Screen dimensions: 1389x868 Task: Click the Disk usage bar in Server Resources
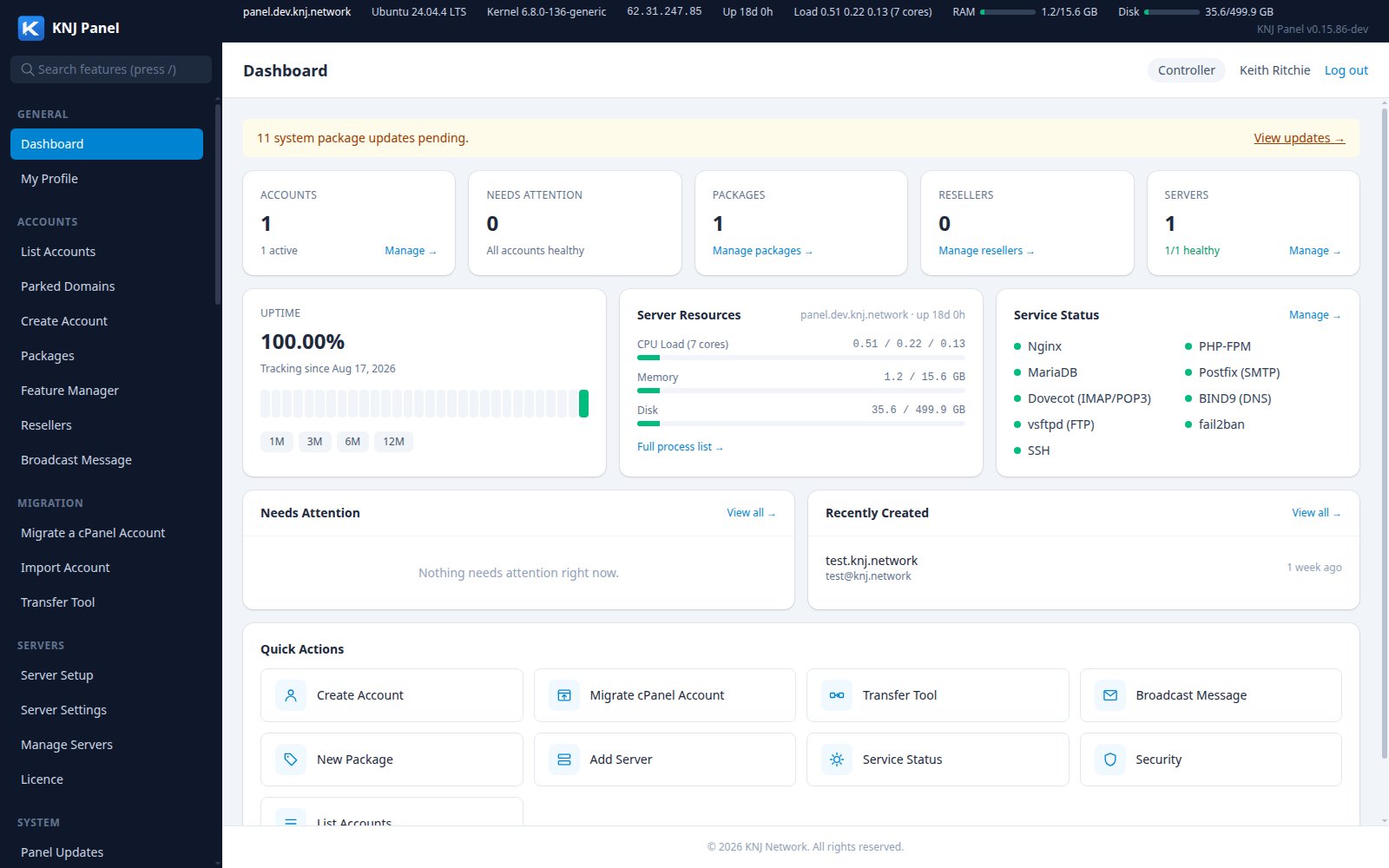pyautogui.click(x=801, y=424)
